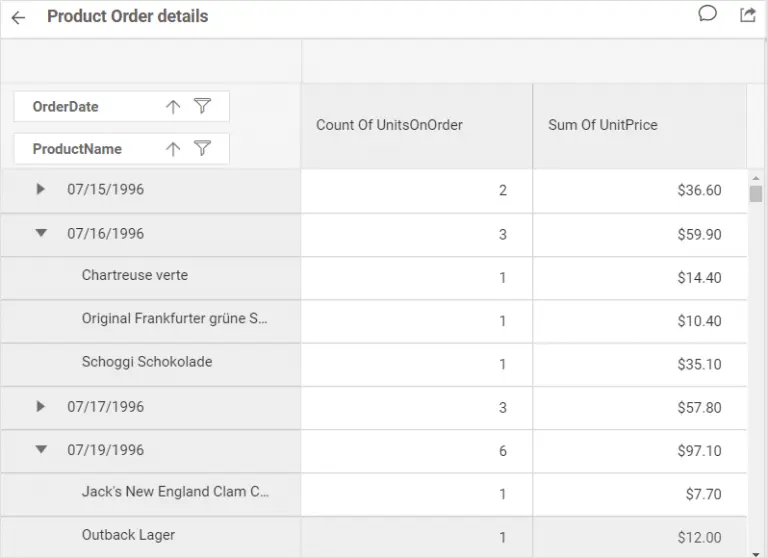Viewport: 768px width, 558px height.
Task: Select the Chartreuse verte row
Action: tap(135, 276)
